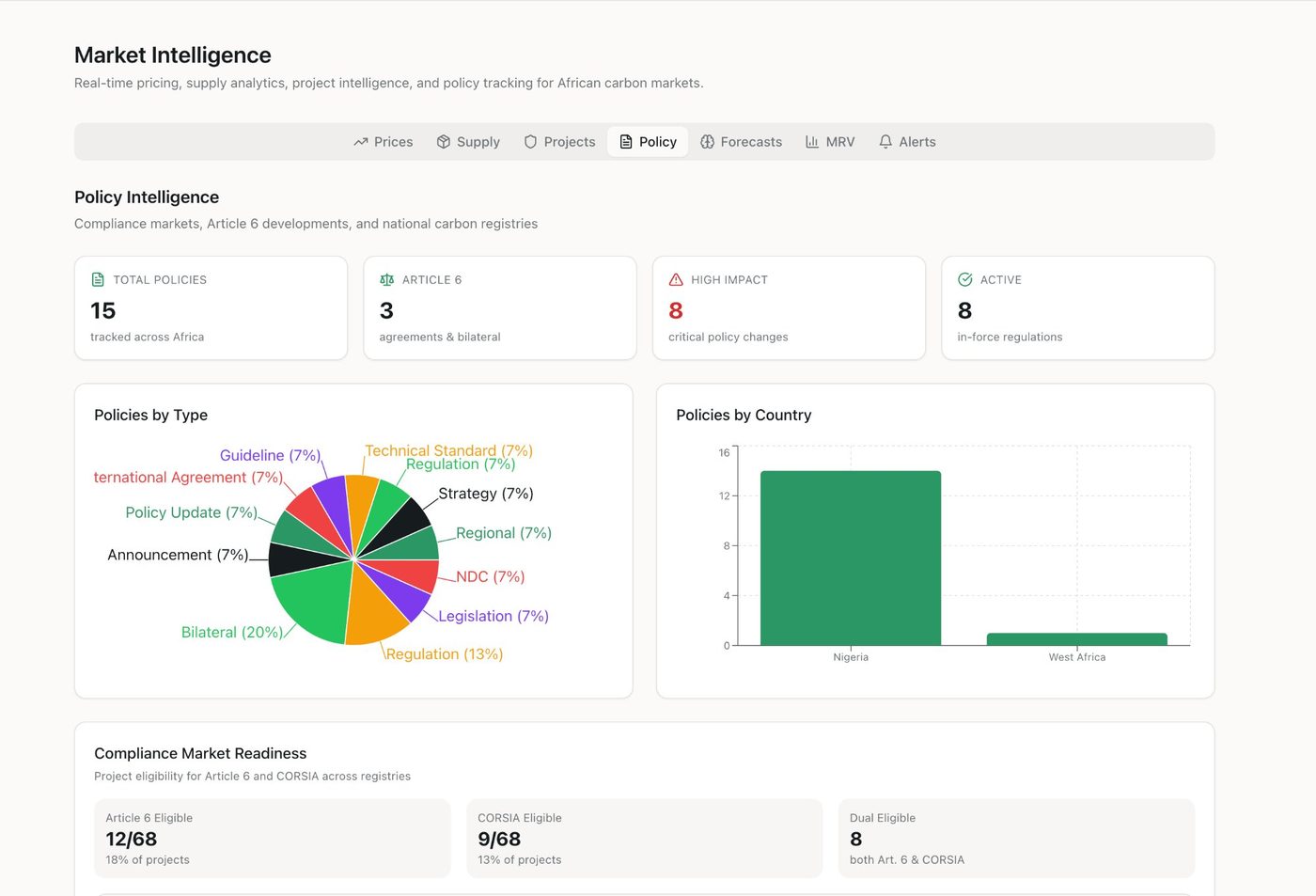Click the 'critical policy changes' caption

(x=728, y=337)
